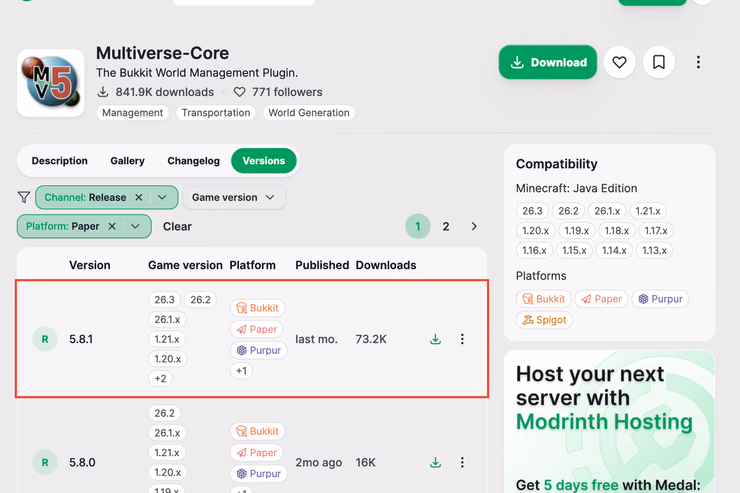Image resolution: width=740 pixels, height=493 pixels.
Task: Remove the Platform: Paper filter with X
Action: (112, 226)
